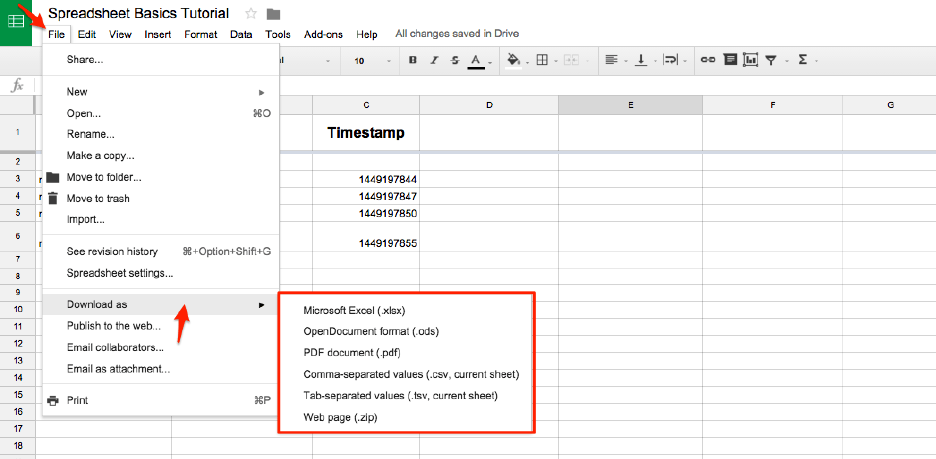The image size is (936, 459).
Task: Expand the functions dropdown arrow
Action: coord(815,61)
